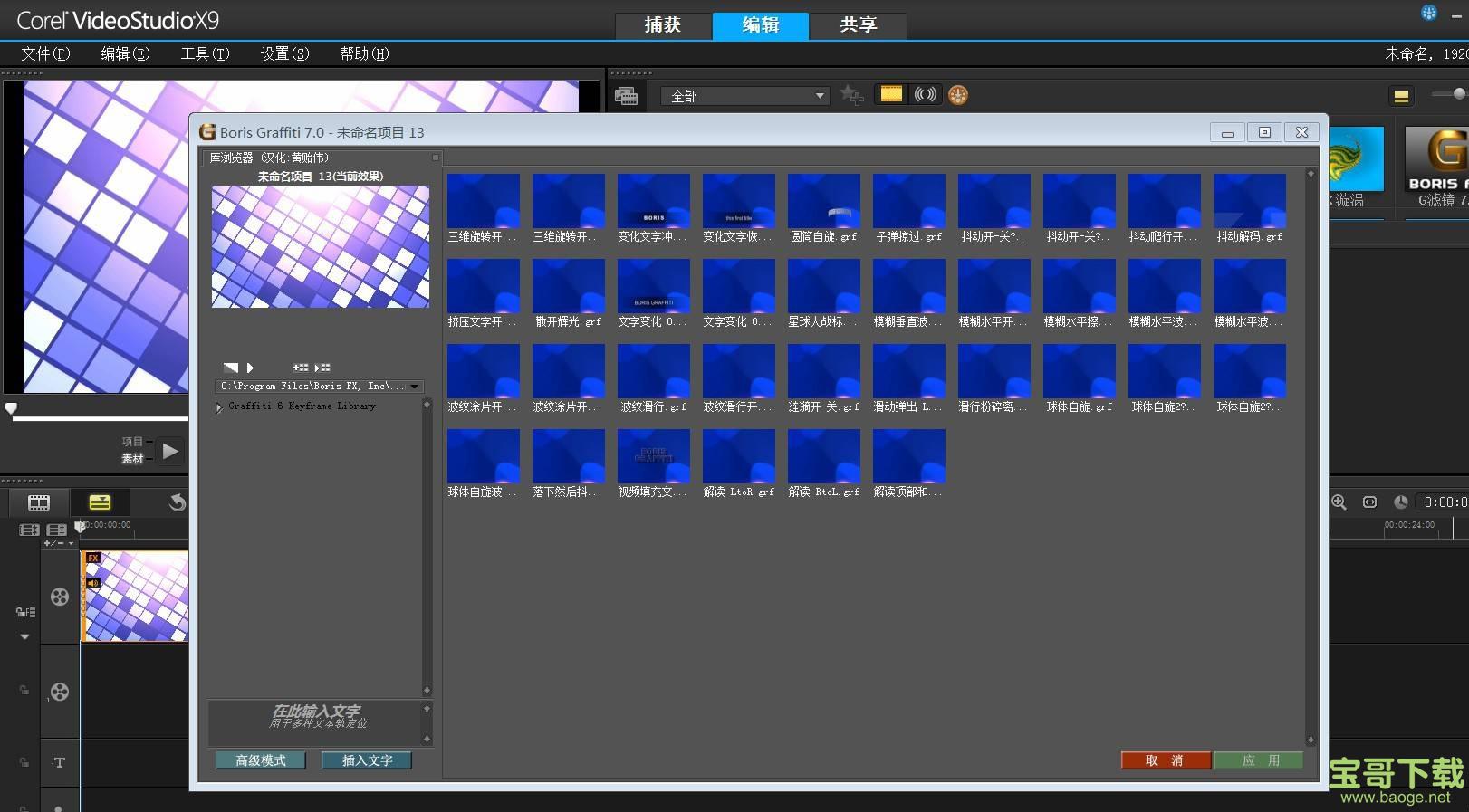The width and height of the screenshot is (1469, 812).
Task: Expand ripple editing options arrow
Action: [x=24, y=636]
